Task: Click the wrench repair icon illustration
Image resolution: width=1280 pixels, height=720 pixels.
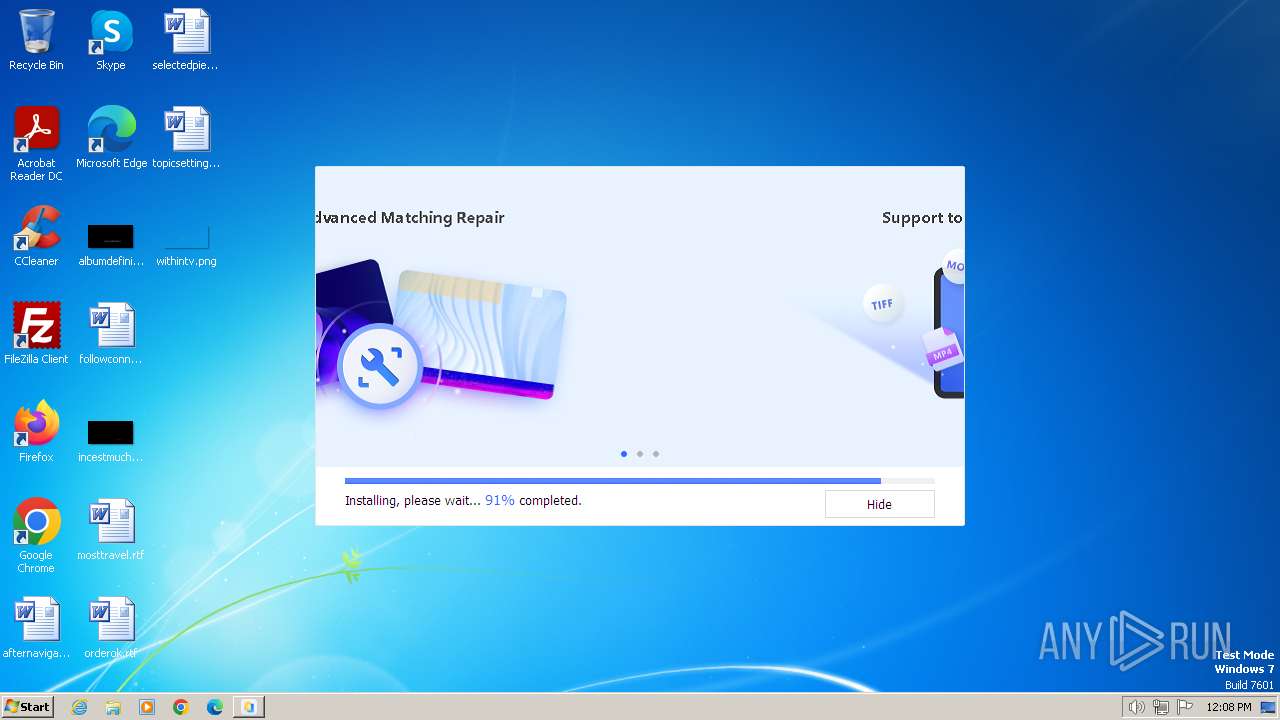Action: point(379,367)
